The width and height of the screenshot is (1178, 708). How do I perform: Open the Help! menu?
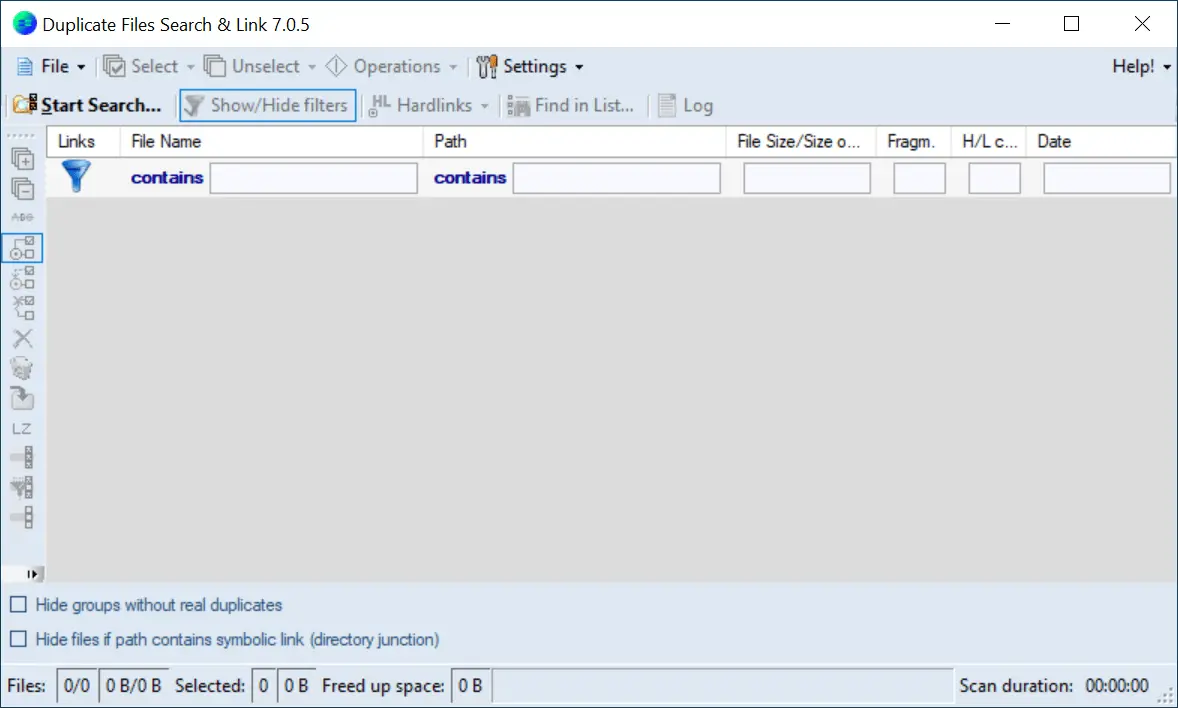tap(1141, 66)
